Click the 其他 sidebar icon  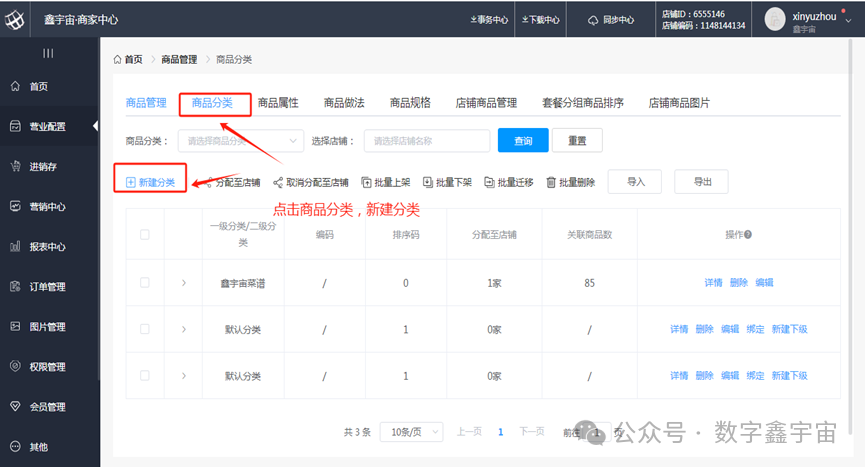point(15,447)
